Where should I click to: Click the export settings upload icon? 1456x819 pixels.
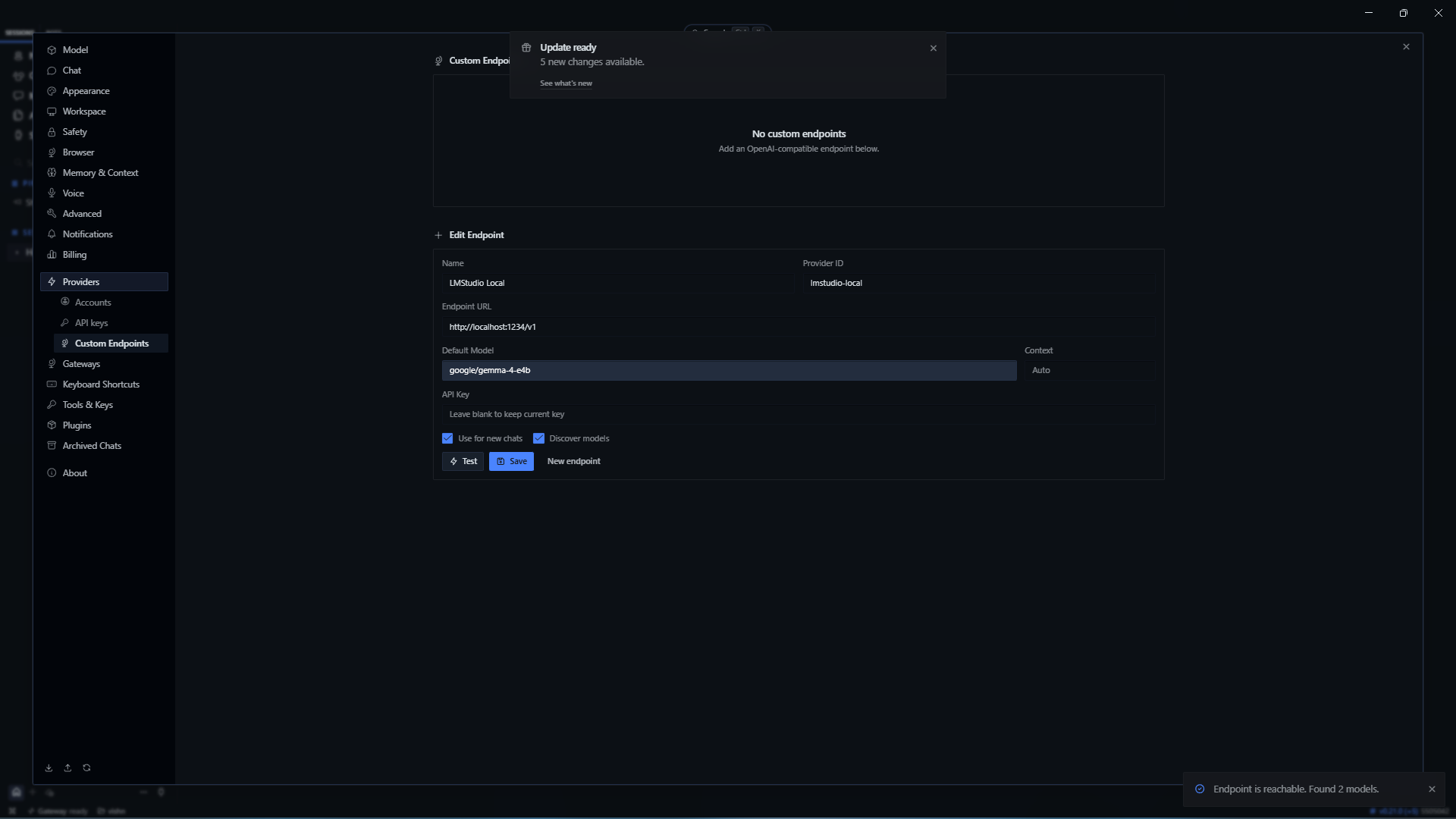coord(67,768)
